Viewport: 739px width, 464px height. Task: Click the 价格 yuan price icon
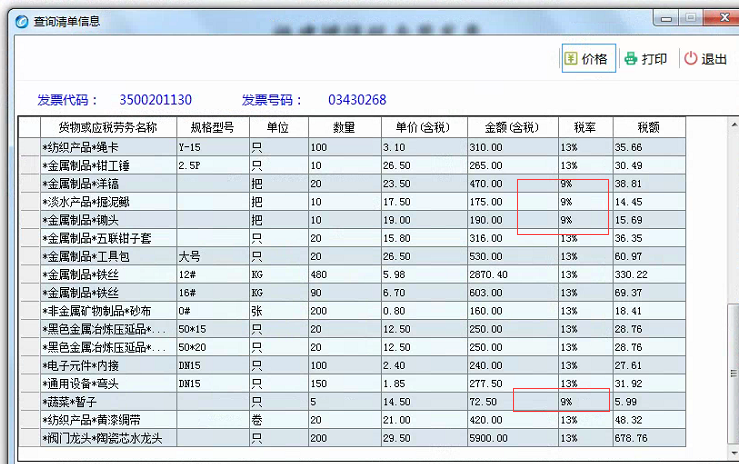point(572,59)
